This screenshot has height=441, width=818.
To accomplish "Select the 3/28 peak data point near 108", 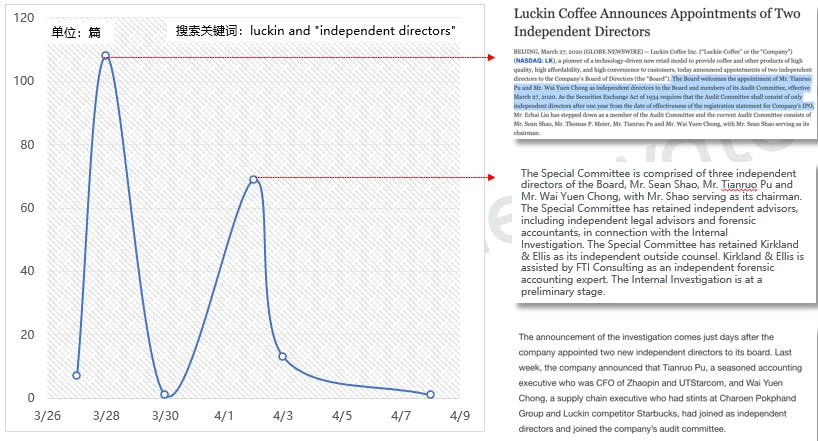I will (105, 55).
